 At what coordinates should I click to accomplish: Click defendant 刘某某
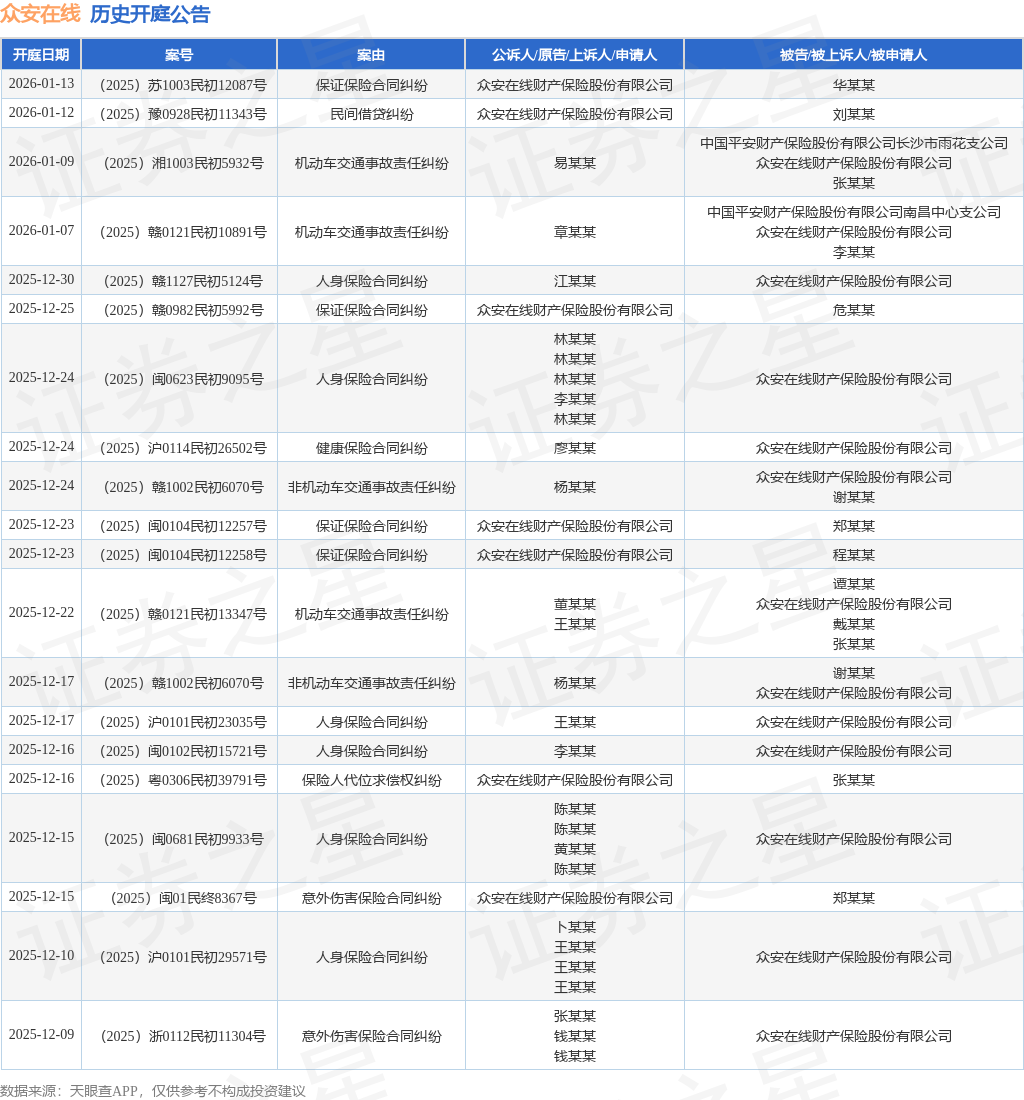click(854, 114)
